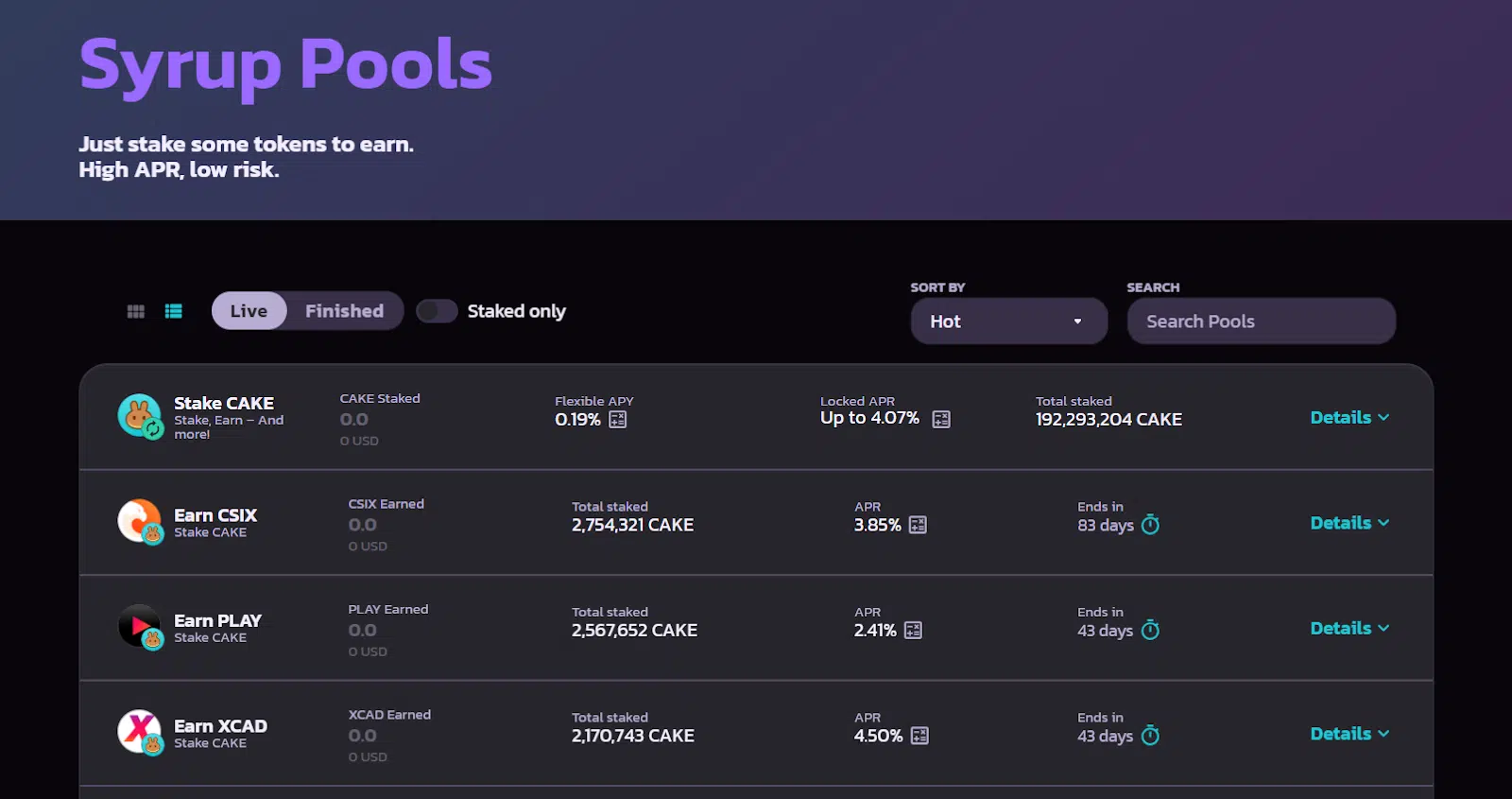
Task: Click the PLAY Earned label
Action: pyautogui.click(x=388, y=609)
